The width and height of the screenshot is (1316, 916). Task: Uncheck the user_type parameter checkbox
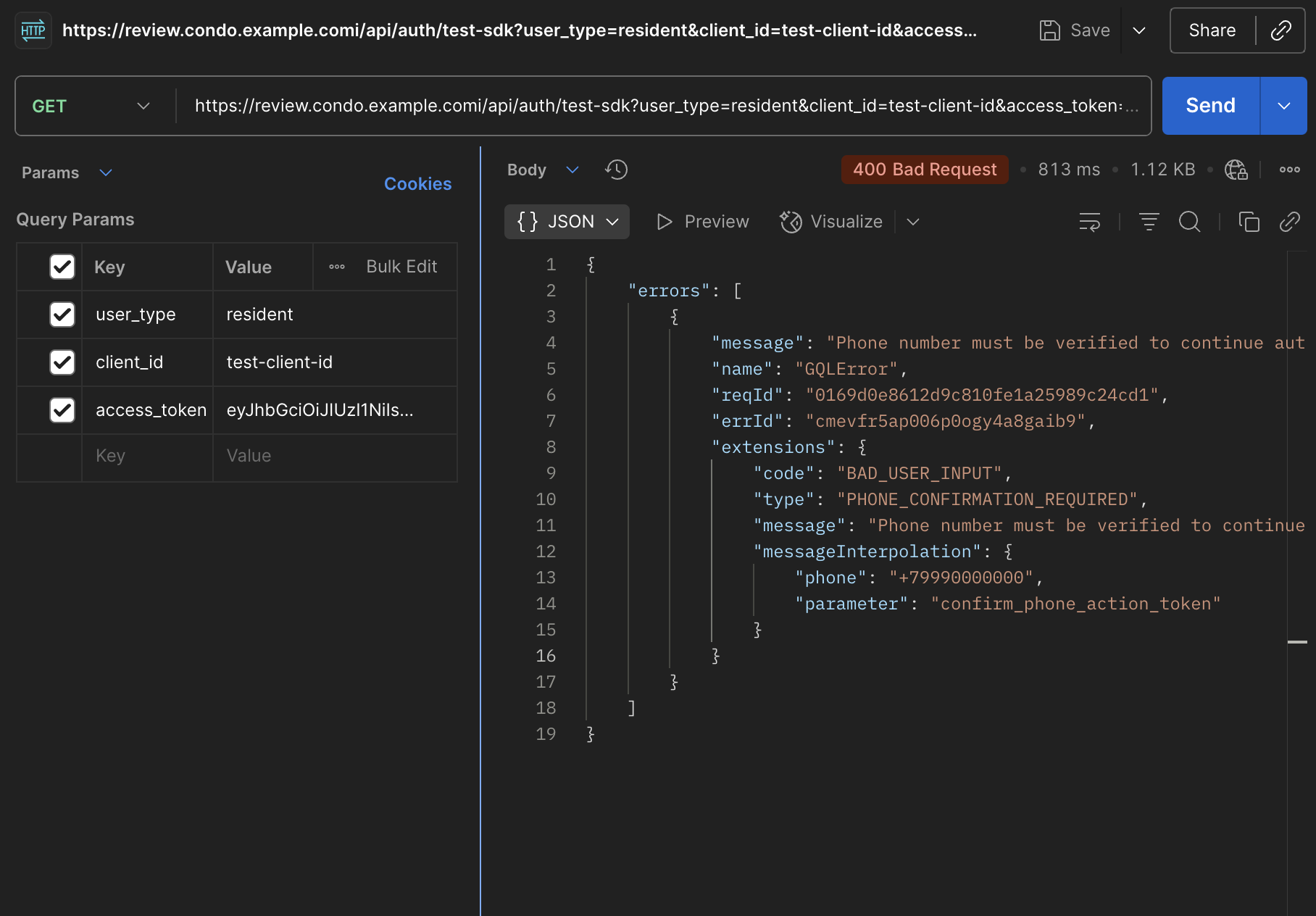coord(62,315)
